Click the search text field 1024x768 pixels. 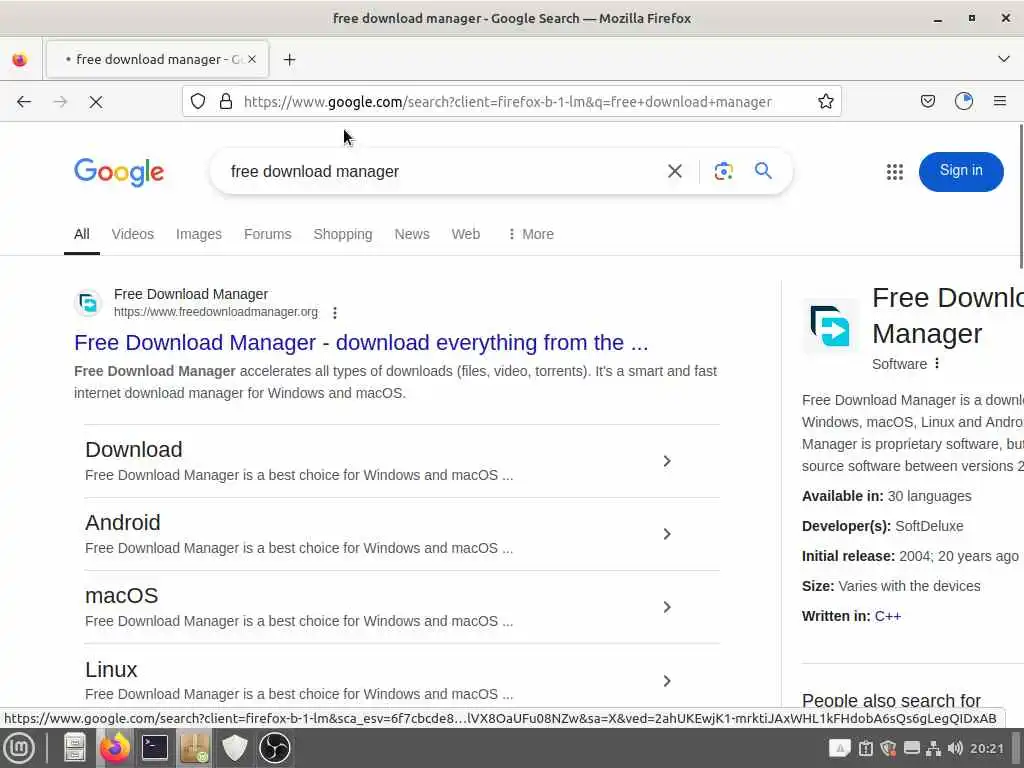tap(444, 171)
